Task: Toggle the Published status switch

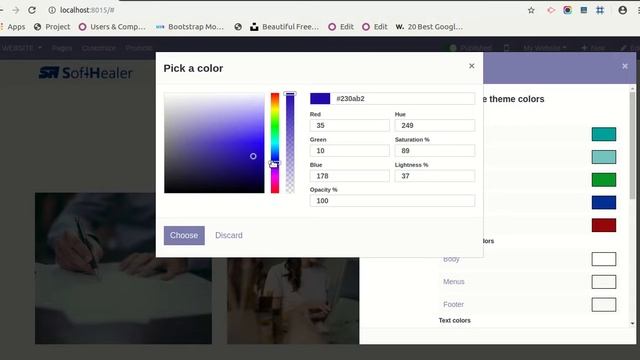Action: tap(471, 48)
